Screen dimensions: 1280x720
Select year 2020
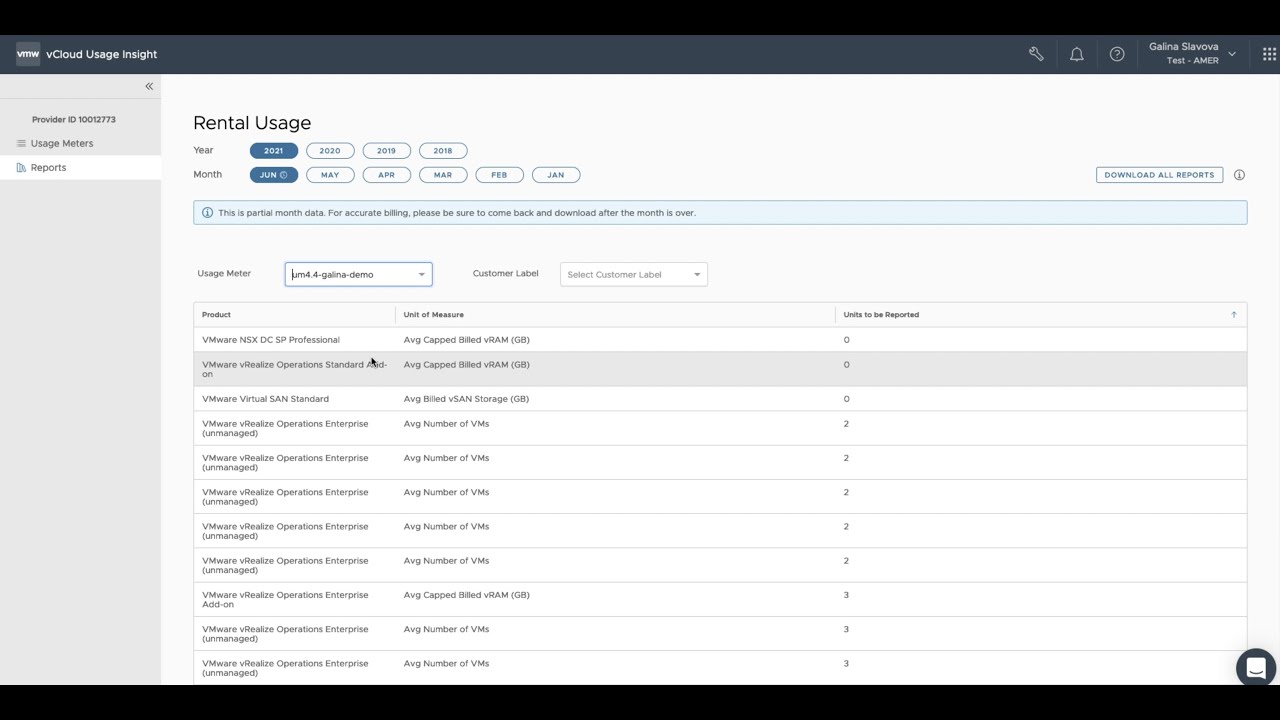click(330, 151)
